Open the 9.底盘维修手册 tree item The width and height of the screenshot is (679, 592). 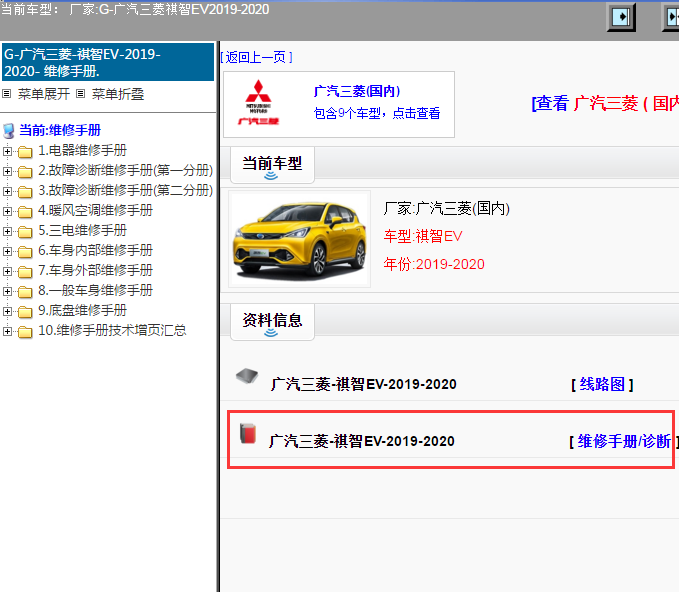tap(82, 311)
